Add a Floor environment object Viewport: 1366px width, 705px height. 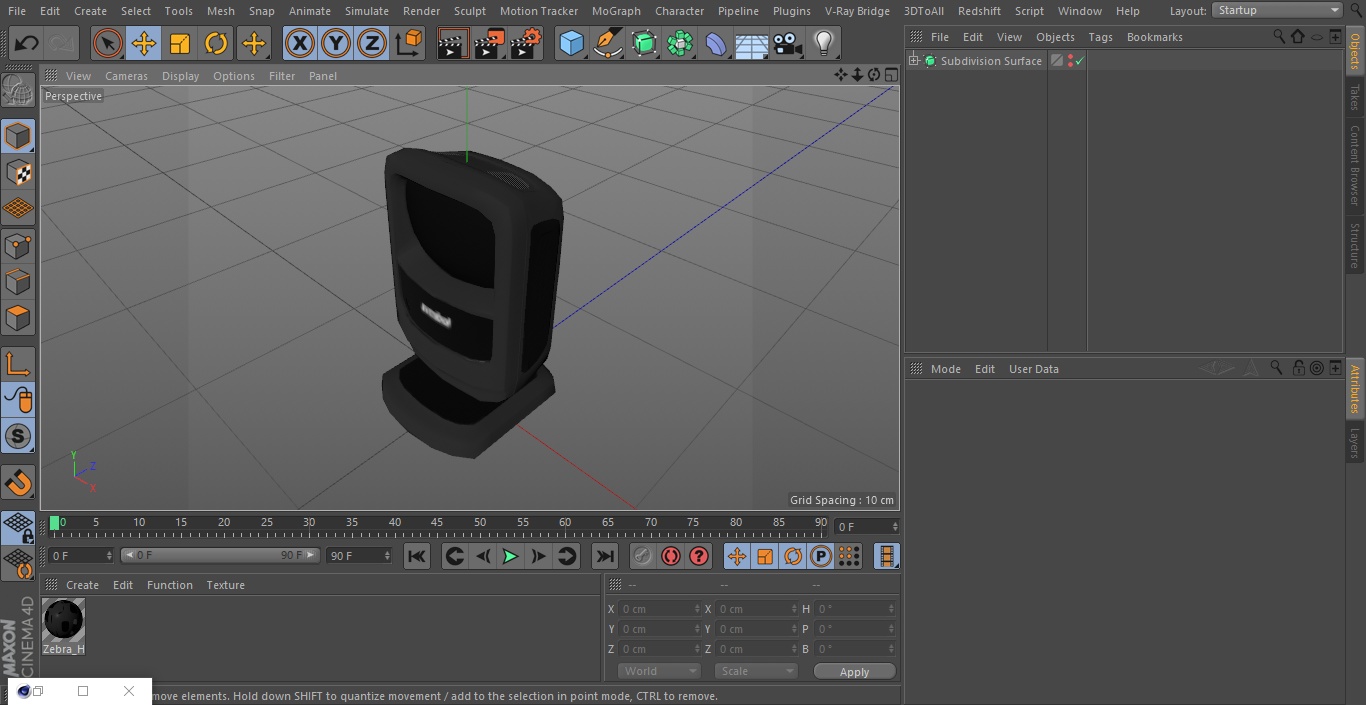752,43
